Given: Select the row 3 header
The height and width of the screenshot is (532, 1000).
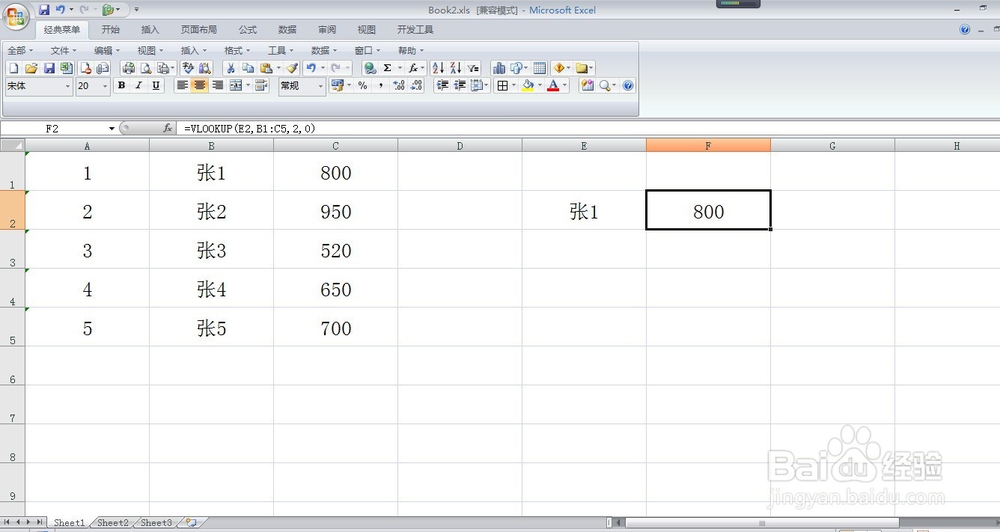Looking at the screenshot, I should click(x=12, y=249).
